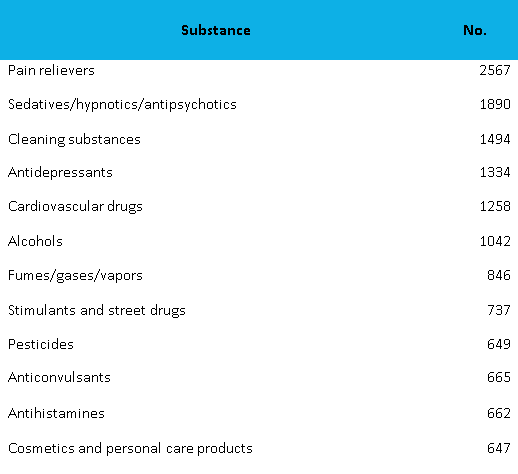The width and height of the screenshot is (518, 474).
Task: Click the Fumes/gases/vapors cell
Action: (x=75, y=276)
